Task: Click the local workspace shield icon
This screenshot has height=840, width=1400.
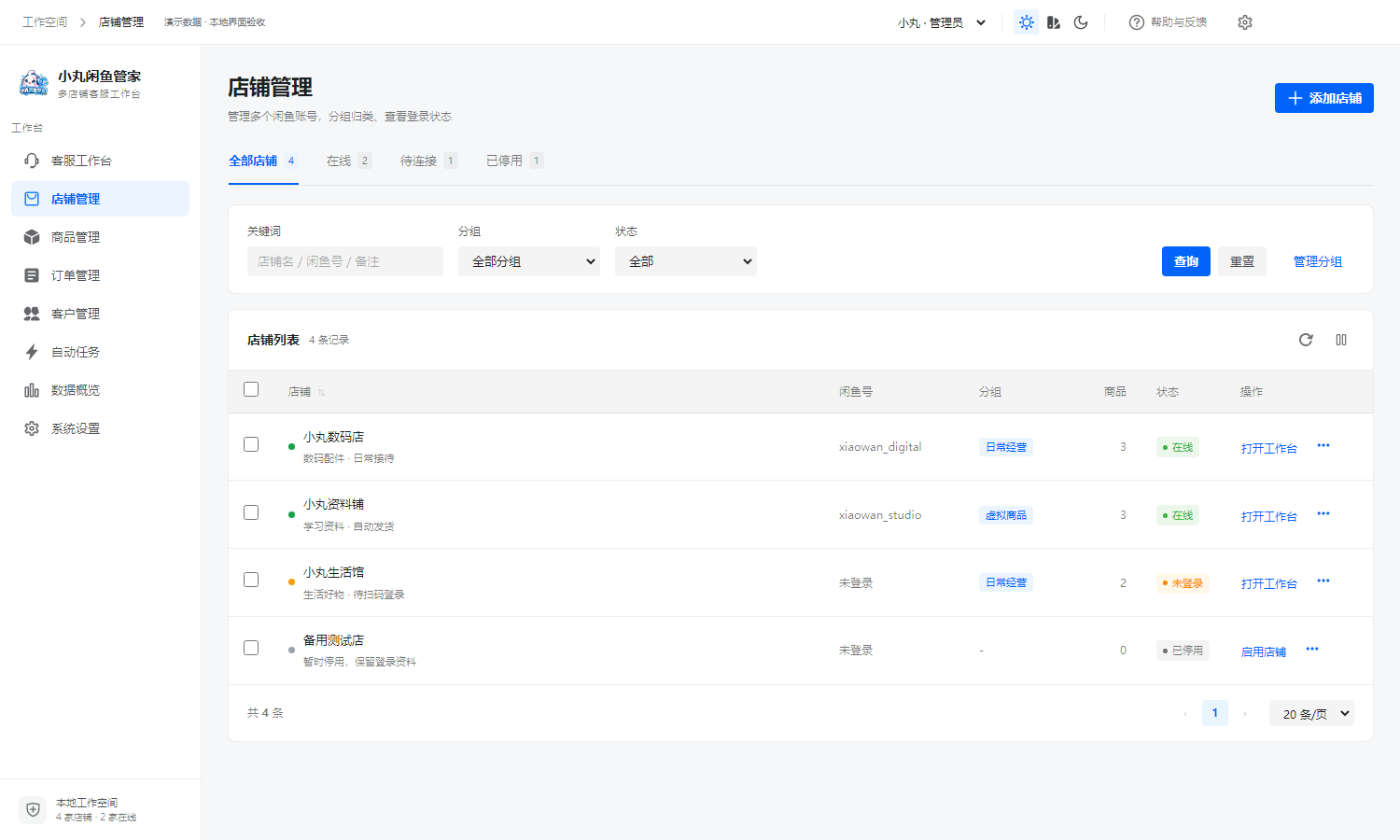Action: click(33, 809)
